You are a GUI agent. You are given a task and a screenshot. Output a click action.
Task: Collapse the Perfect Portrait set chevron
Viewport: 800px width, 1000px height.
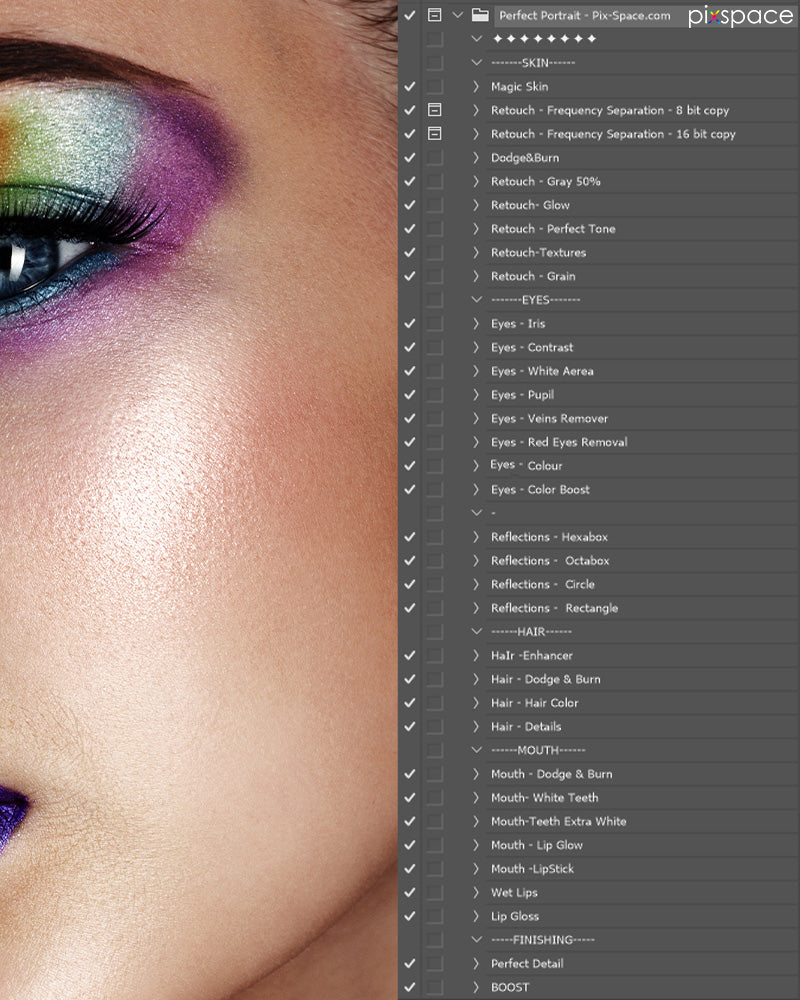point(458,15)
